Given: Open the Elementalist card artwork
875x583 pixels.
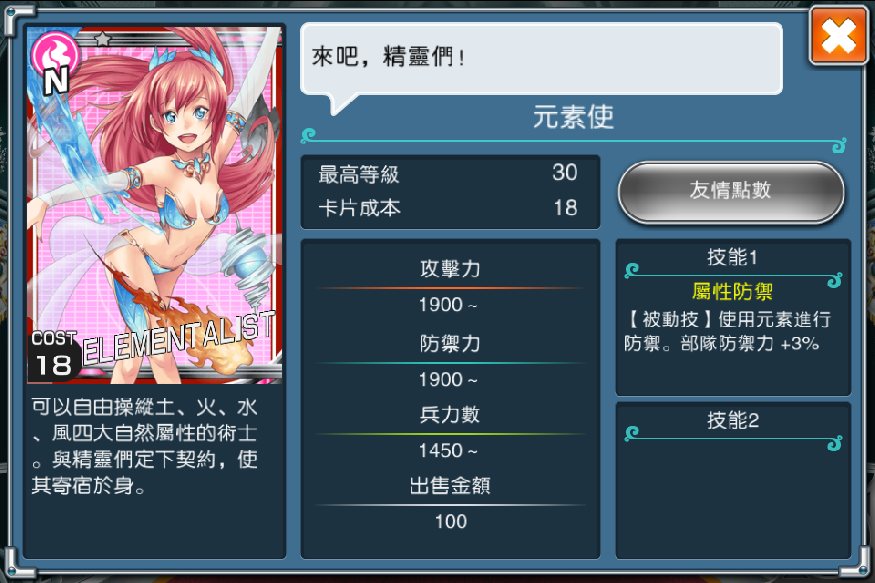Looking at the screenshot, I should (x=155, y=205).
